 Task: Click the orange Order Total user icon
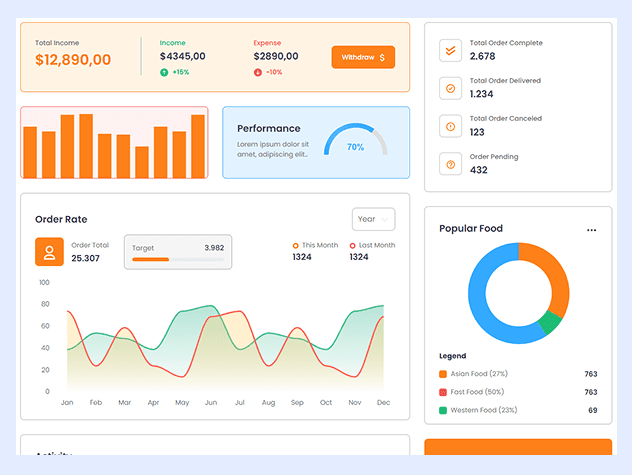click(x=50, y=252)
